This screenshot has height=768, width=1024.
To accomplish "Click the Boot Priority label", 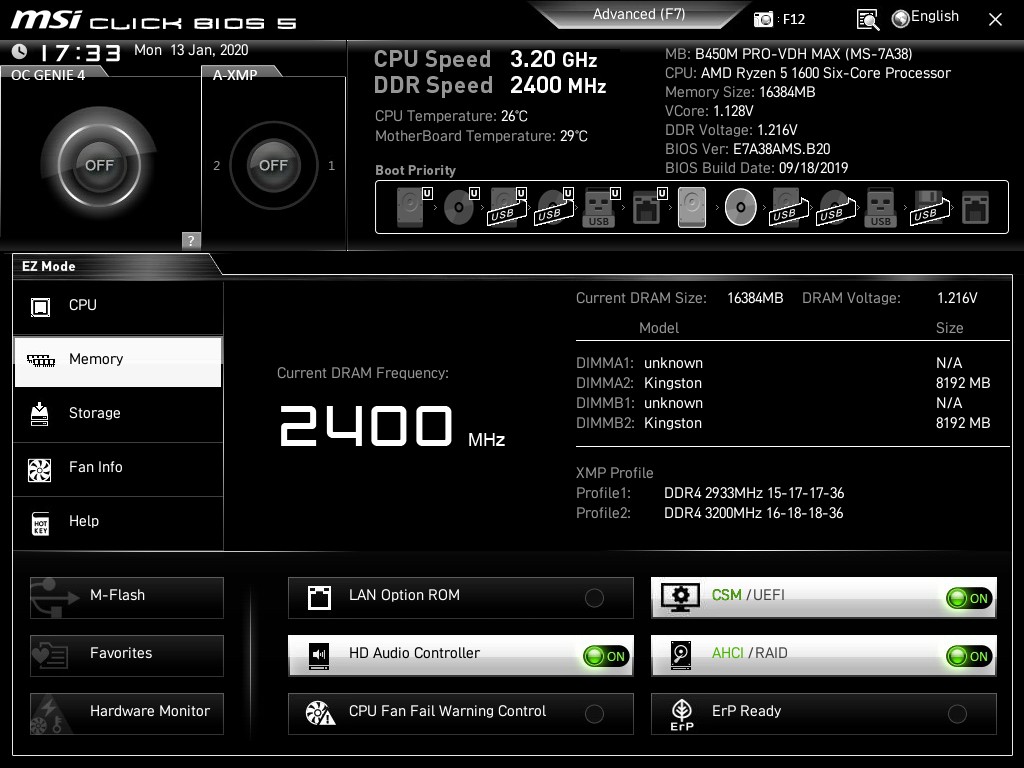I will [415, 170].
